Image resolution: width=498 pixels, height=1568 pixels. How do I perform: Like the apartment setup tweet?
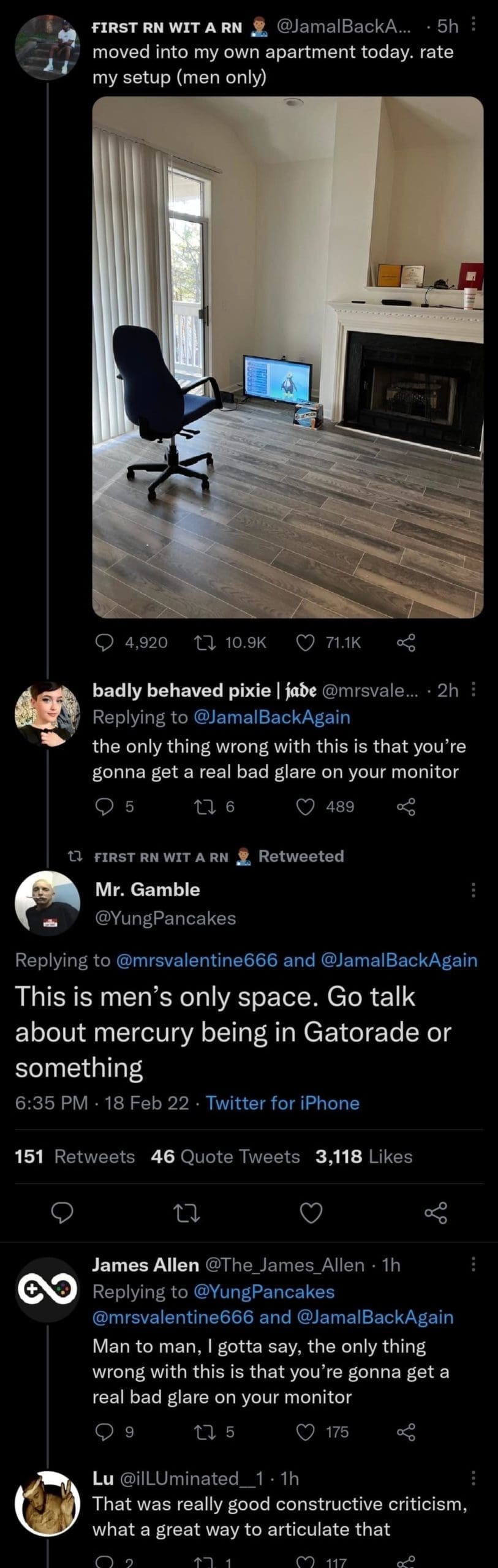[304, 642]
